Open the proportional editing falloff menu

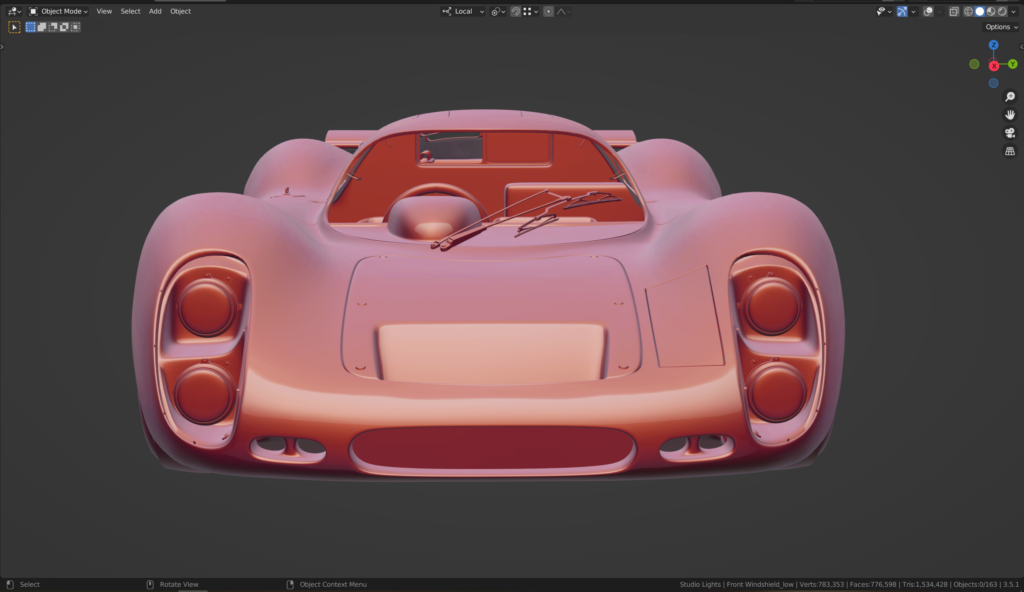563,11
